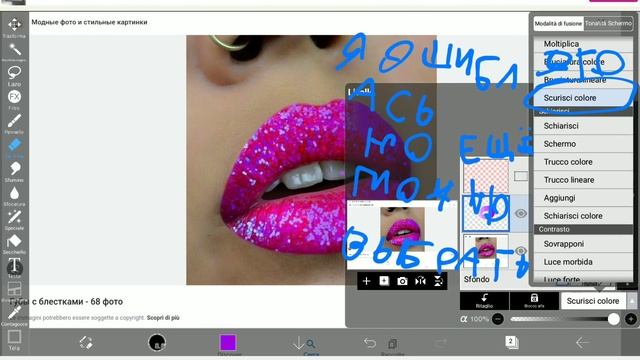Flip the layer vertically icon

438,281
